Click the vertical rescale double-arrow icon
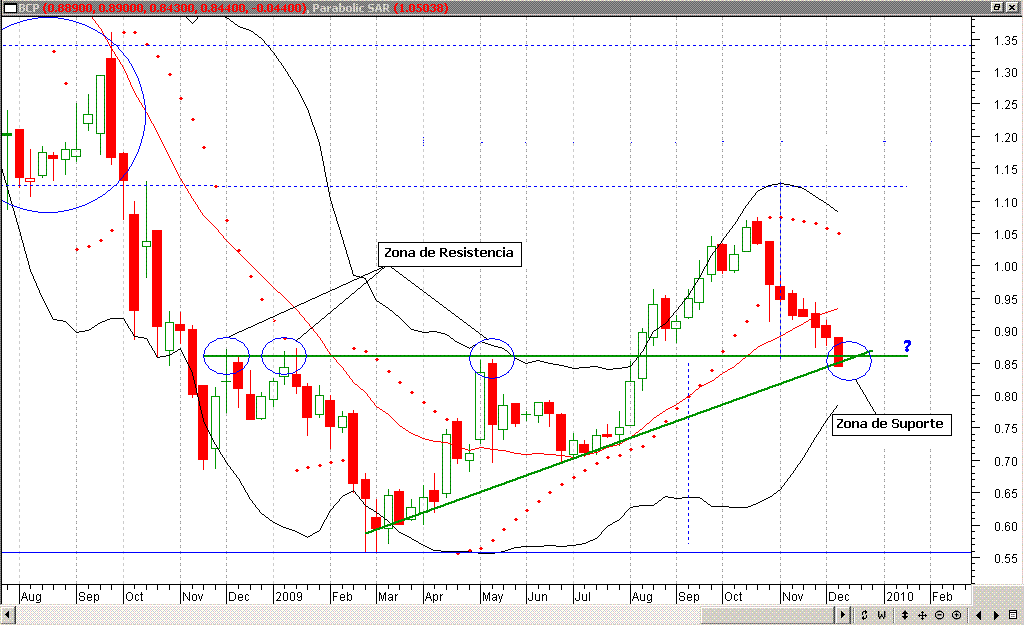 [x=904, y=615]
